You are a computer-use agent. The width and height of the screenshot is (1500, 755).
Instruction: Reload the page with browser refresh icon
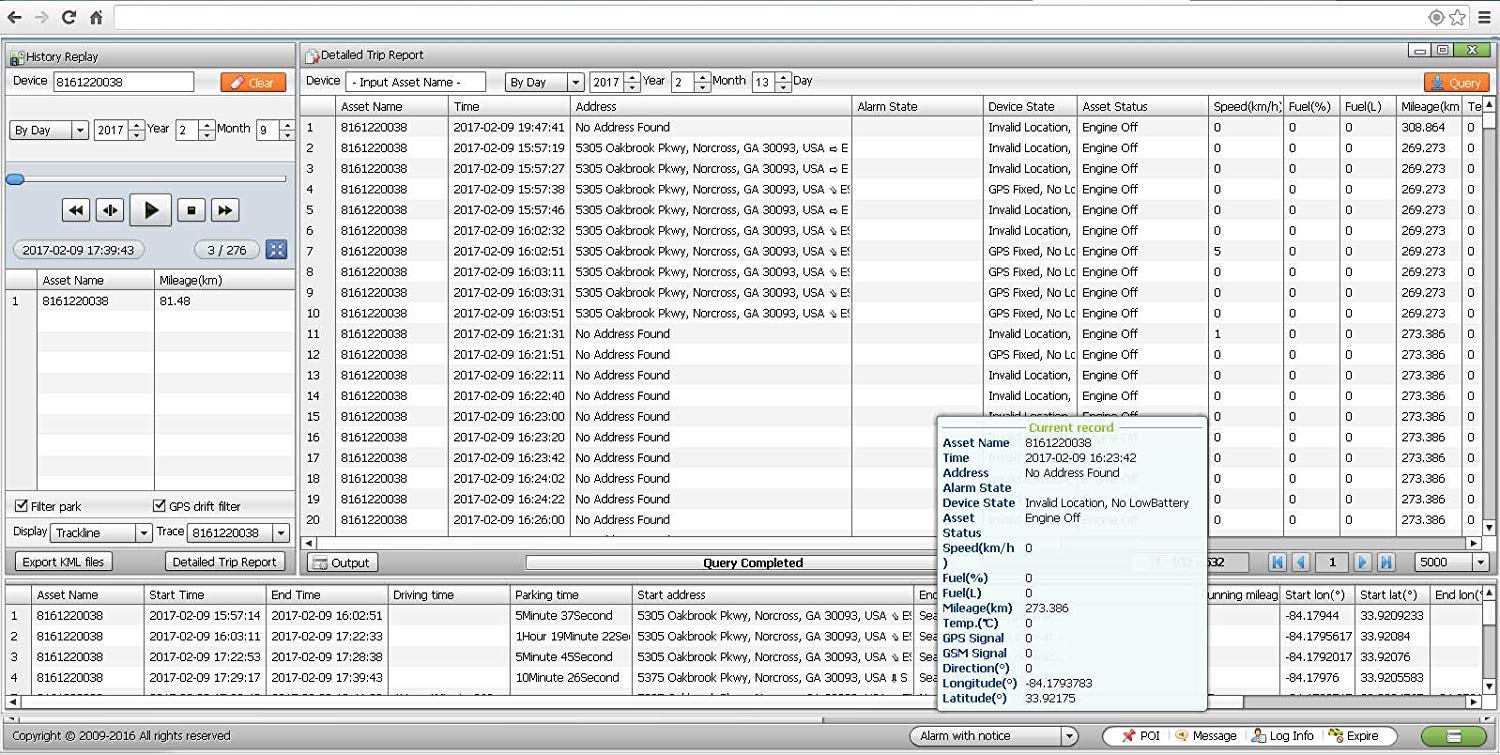(69, 17)
